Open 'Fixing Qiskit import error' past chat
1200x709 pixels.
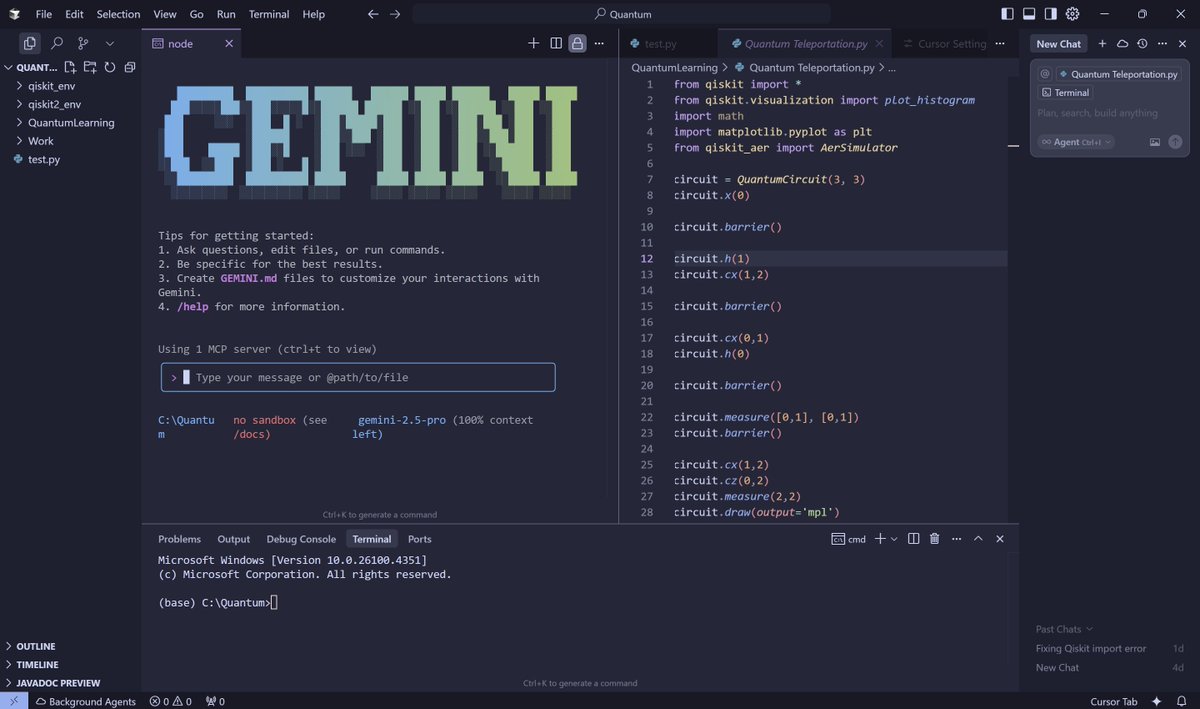click(1091, 648)
